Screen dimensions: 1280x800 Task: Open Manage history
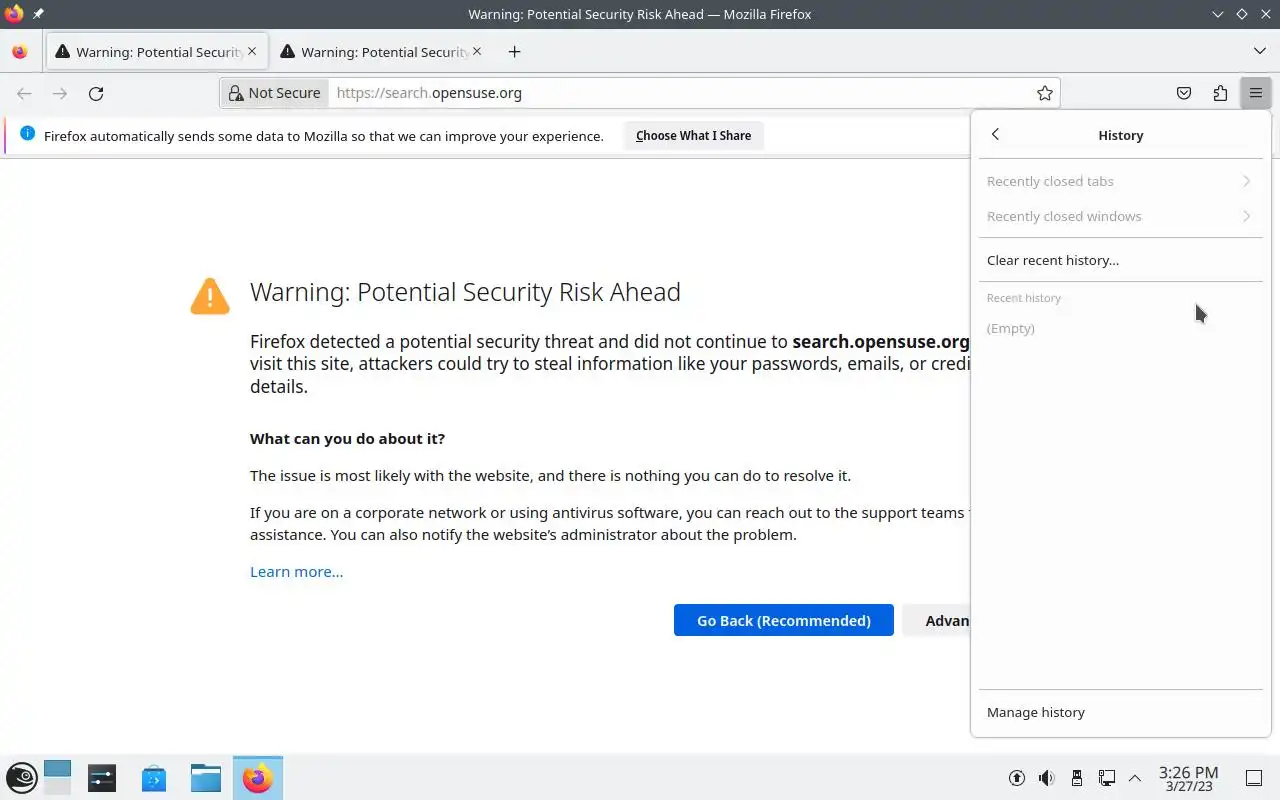[1120, 712]
